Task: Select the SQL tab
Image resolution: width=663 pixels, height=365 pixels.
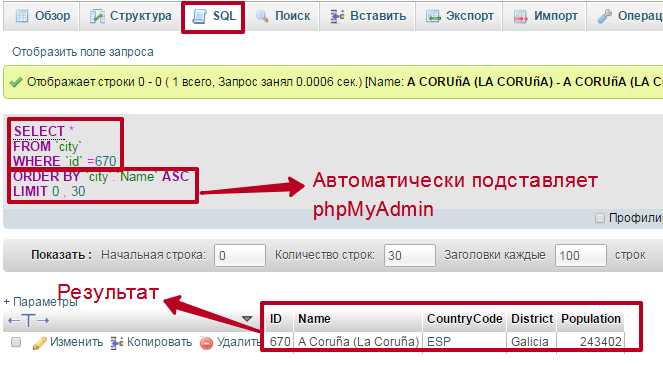Action: [x=213, y=16]
